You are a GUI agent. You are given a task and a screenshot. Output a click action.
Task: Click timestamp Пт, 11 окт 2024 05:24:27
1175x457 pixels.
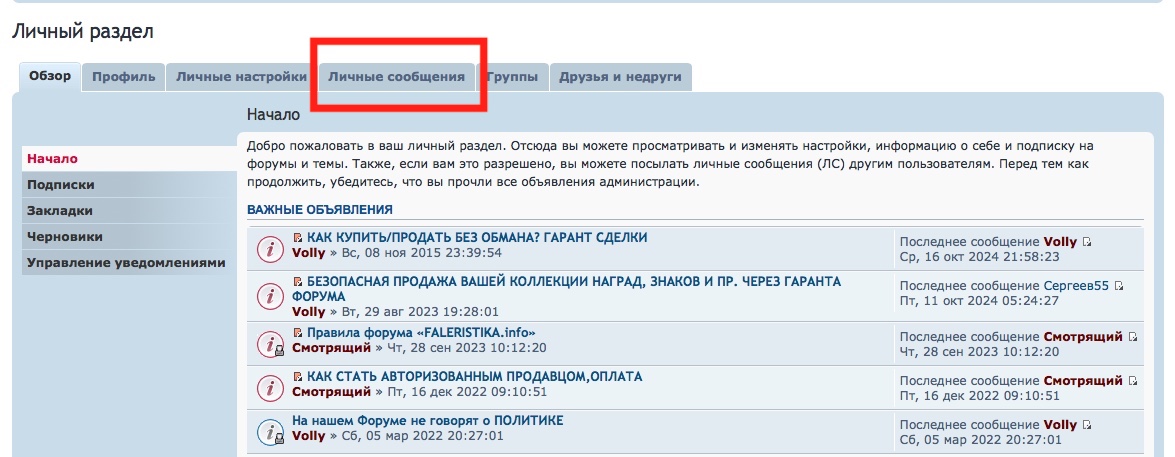[x=979, y=301]
